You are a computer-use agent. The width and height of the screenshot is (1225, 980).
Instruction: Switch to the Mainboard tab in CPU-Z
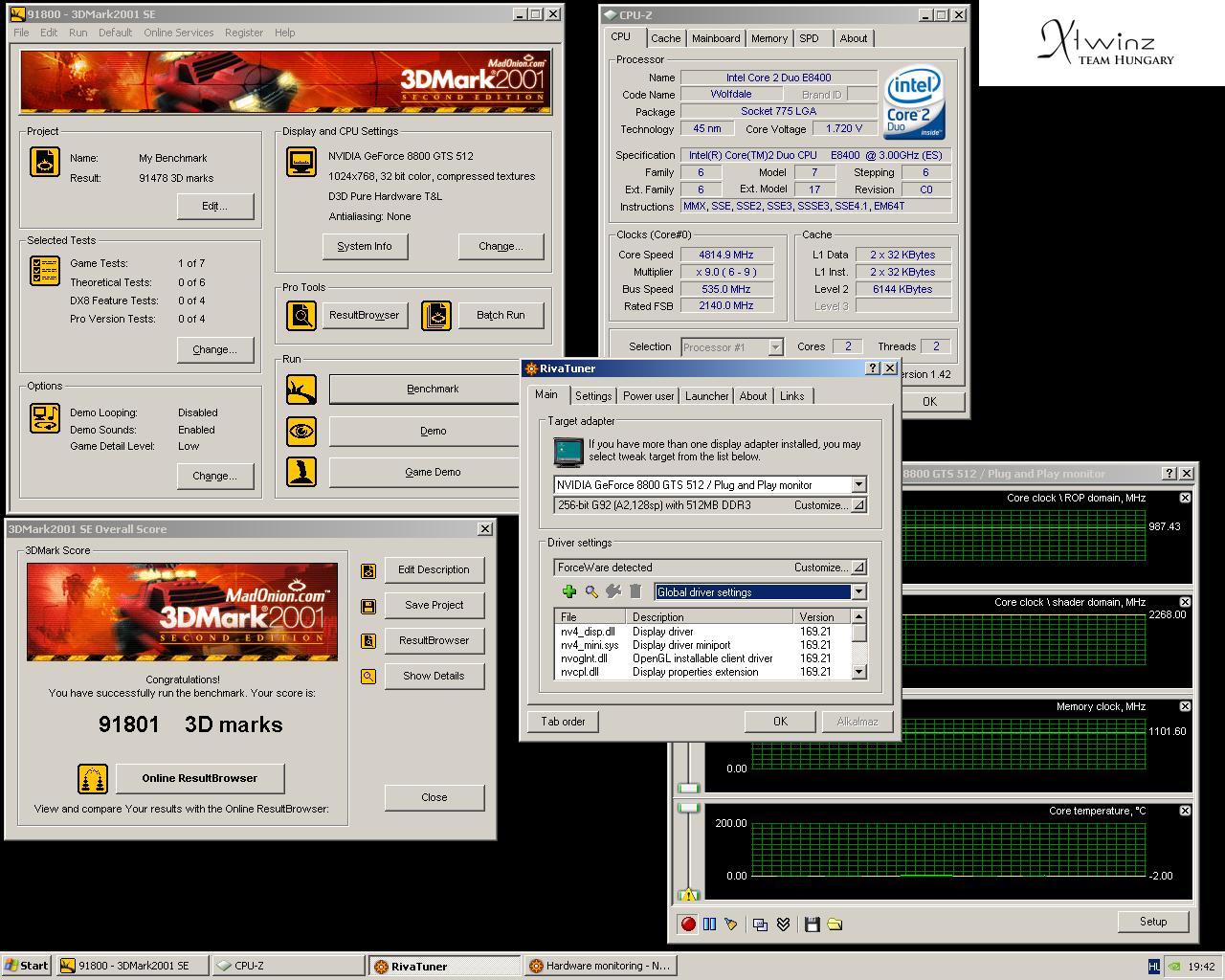point(716,38)
